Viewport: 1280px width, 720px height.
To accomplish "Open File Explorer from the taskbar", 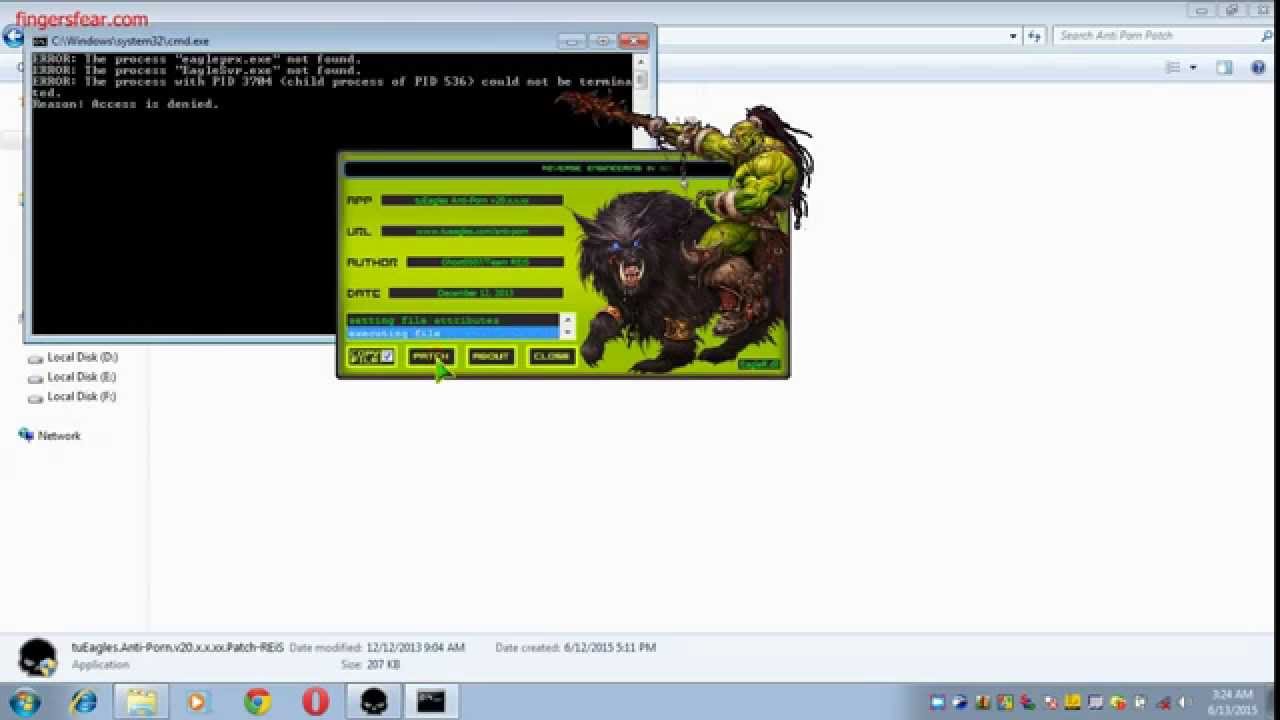I will [x=140, y=702].
